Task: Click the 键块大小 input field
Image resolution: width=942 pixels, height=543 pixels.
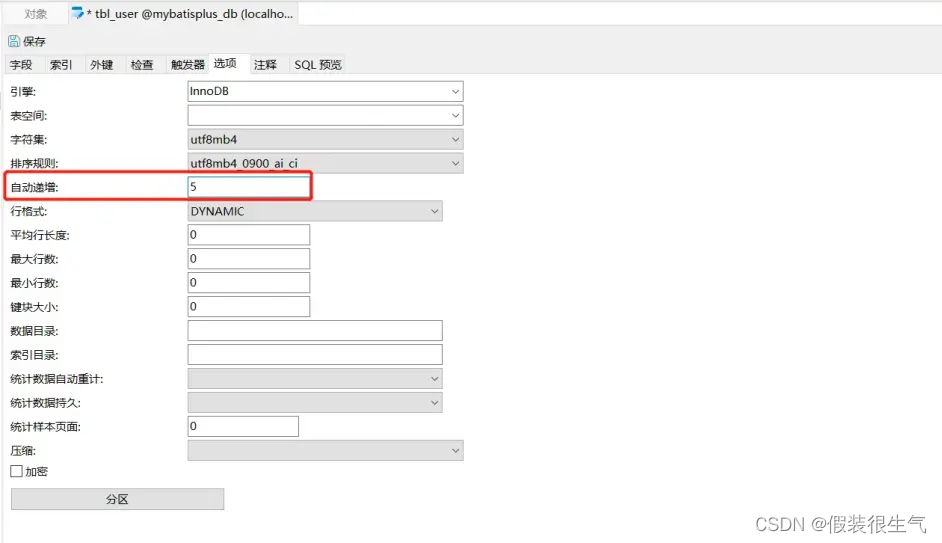Action: click(249, 306)
